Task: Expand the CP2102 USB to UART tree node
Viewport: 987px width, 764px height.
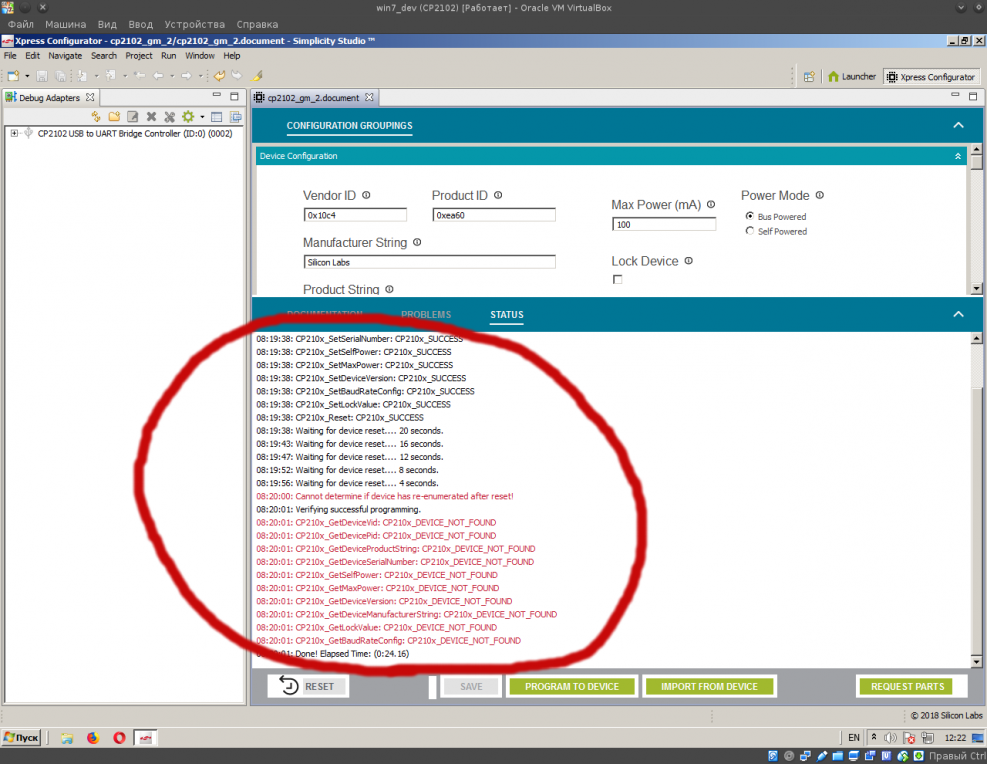Action: [x=14, y=134]
